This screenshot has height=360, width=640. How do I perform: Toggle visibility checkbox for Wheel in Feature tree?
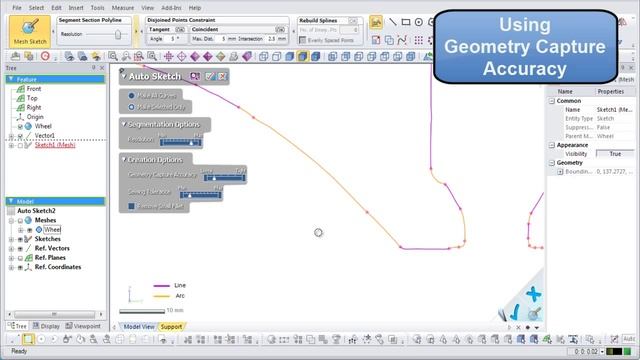pos(20,127)
